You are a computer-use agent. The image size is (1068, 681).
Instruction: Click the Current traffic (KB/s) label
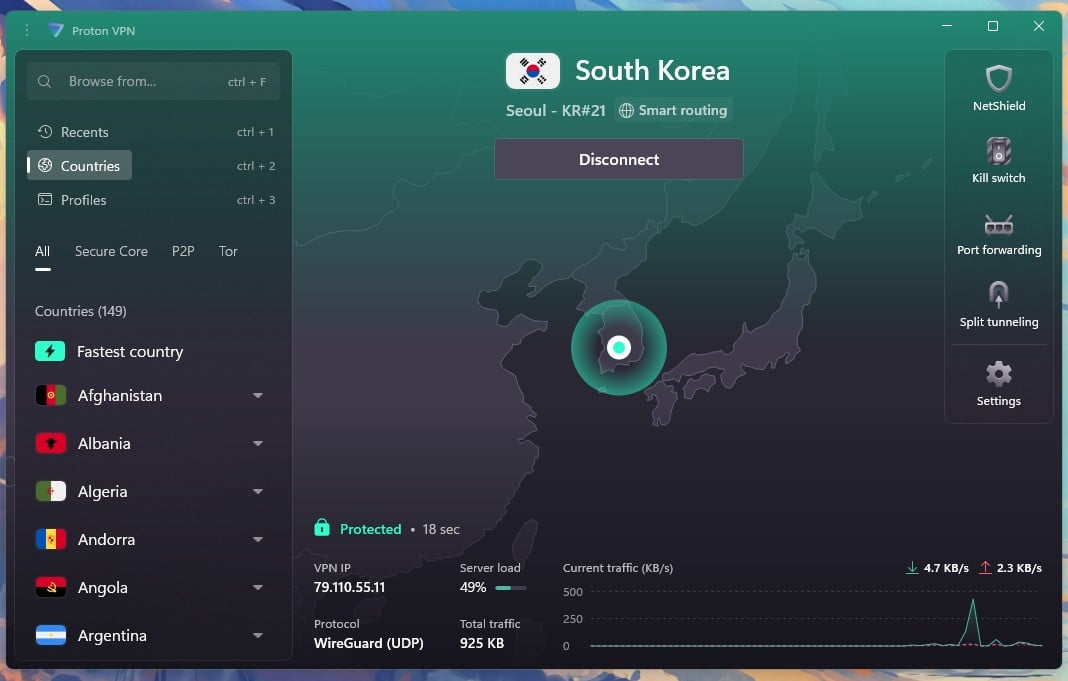click(x=618, y=568)
